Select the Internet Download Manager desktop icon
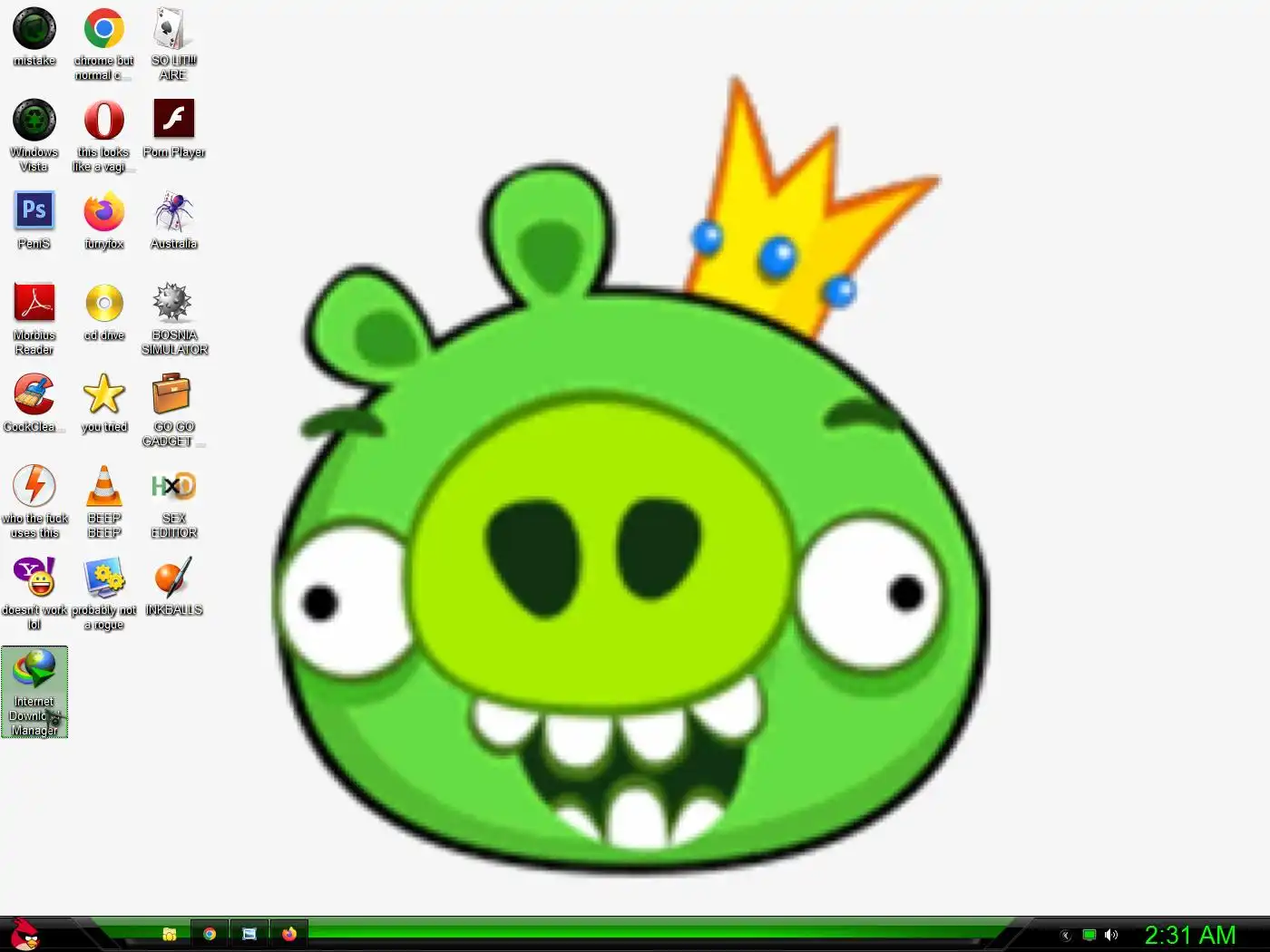This screenshot has height=952, width=1270. point(34,692)
